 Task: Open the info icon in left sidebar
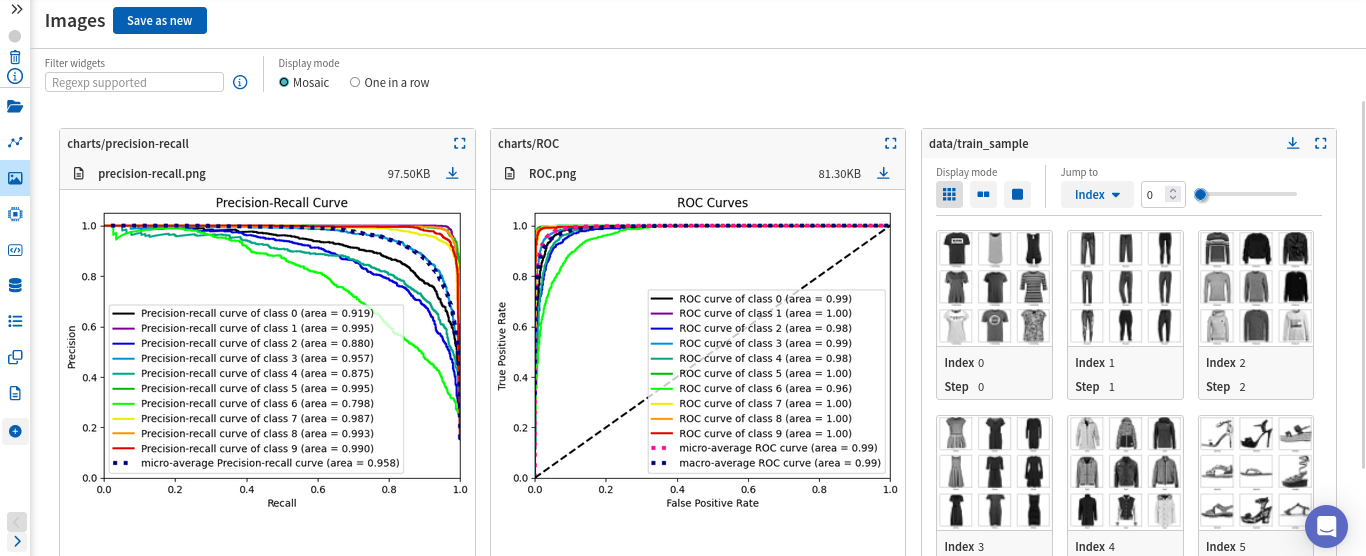(15, 76)
